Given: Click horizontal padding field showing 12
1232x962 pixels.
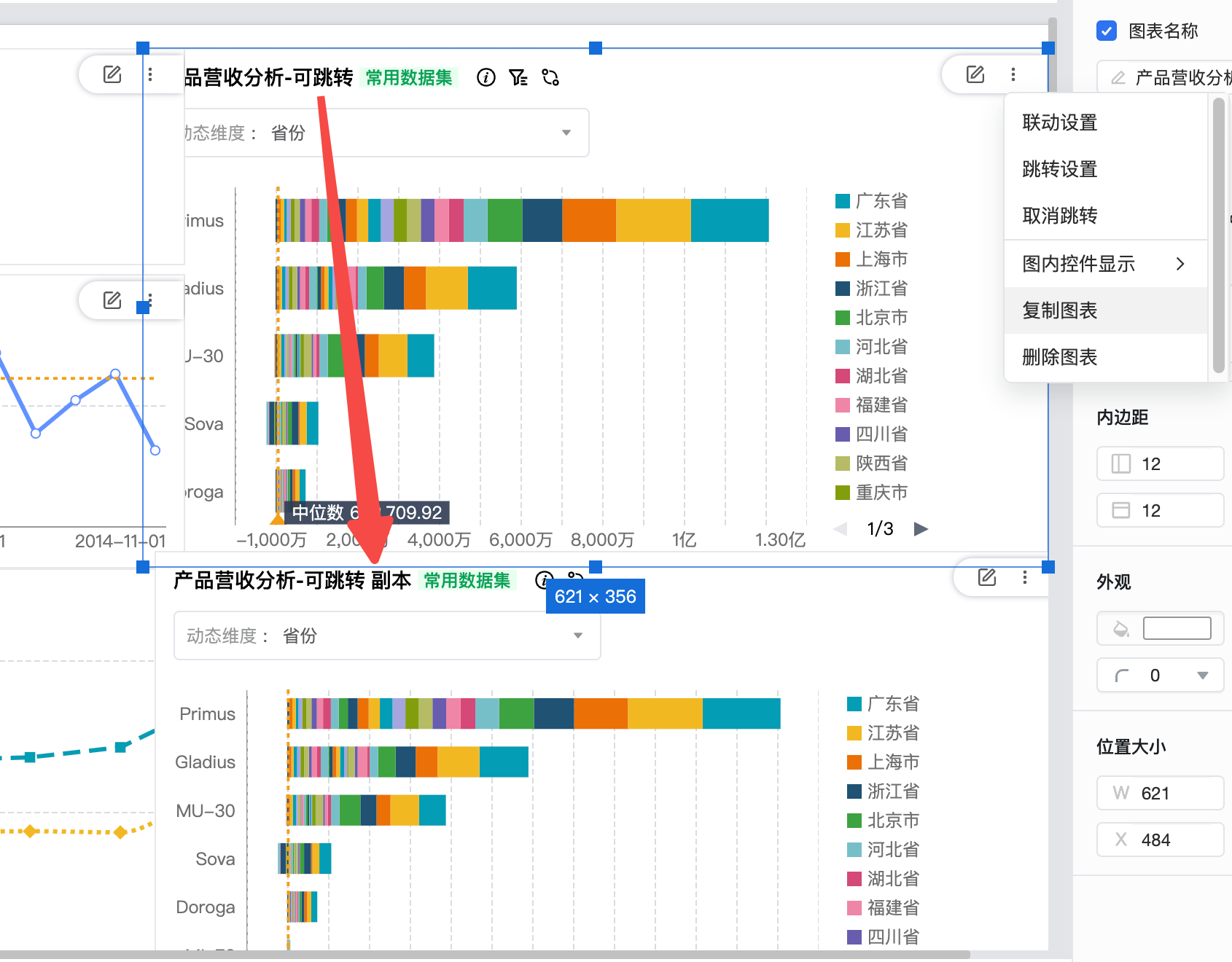Looking at the screenshot, I should [1161, 464].
